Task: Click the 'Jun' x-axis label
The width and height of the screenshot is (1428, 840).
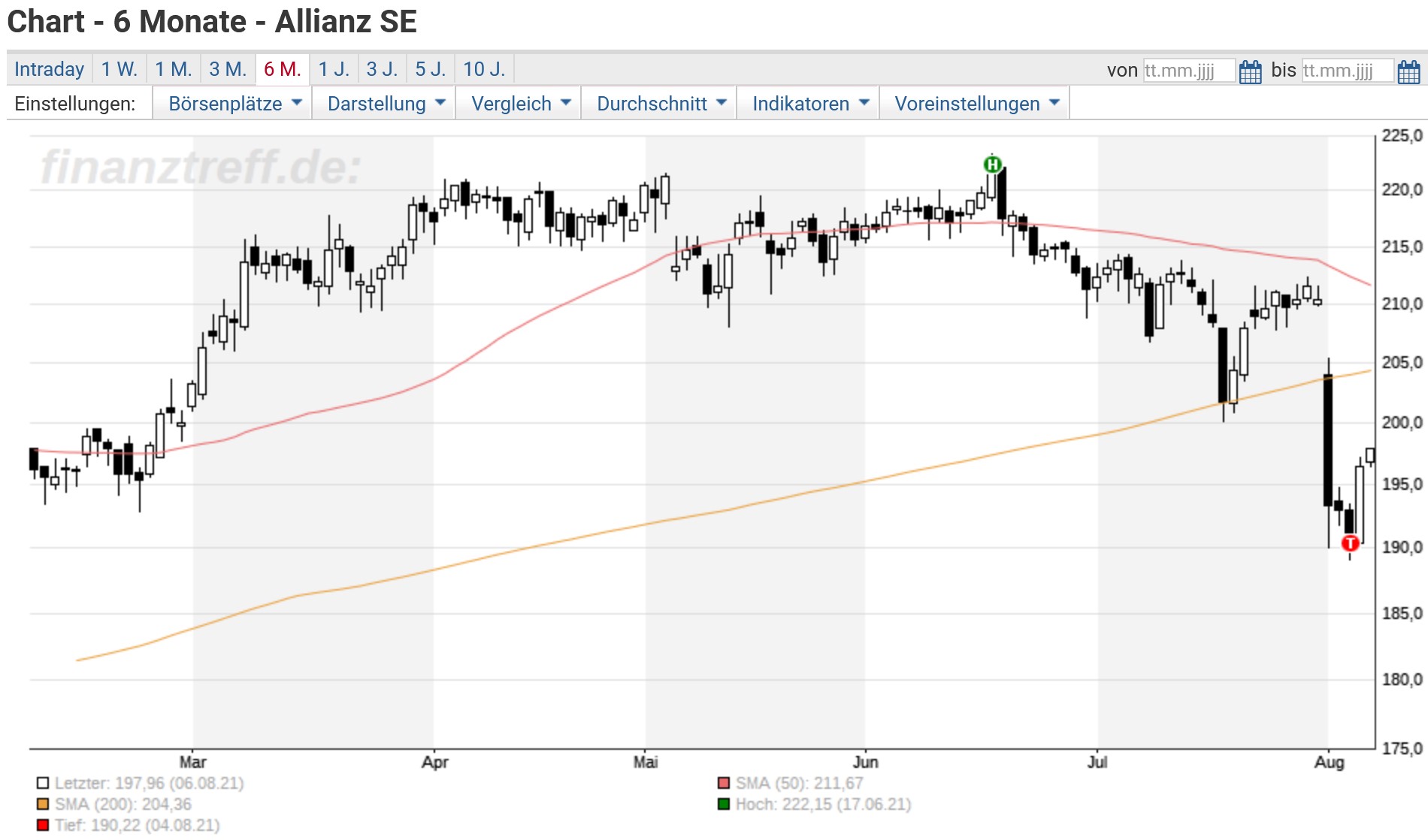Action: 865,762
